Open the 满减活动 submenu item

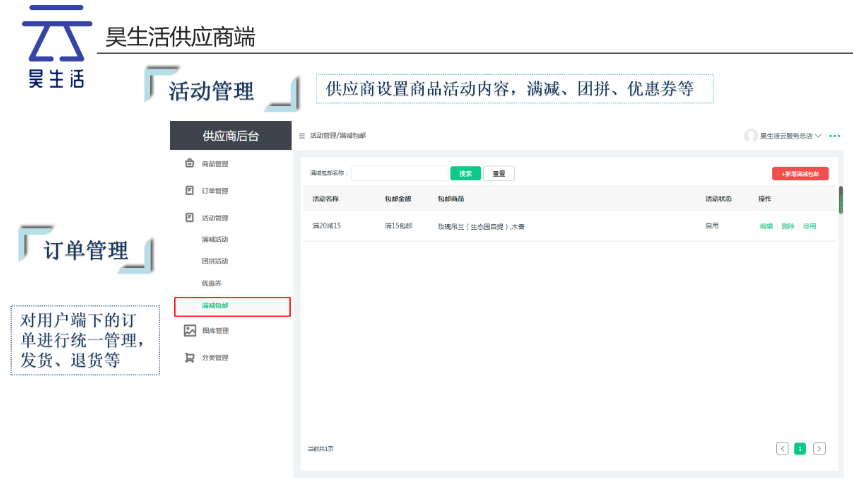214,239
